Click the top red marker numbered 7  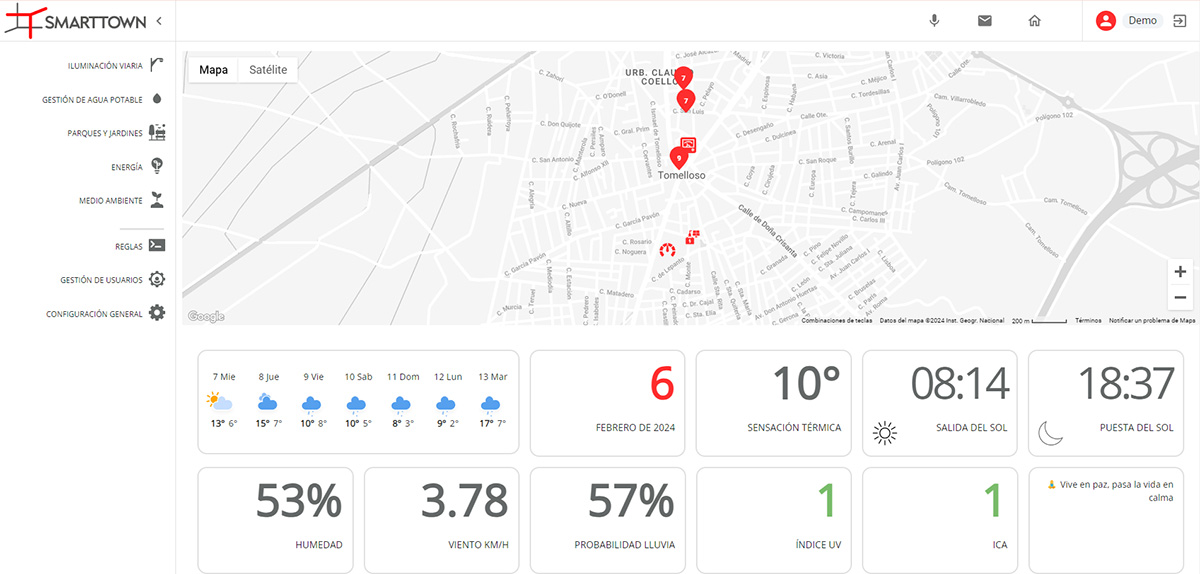[x=683, y=76]
